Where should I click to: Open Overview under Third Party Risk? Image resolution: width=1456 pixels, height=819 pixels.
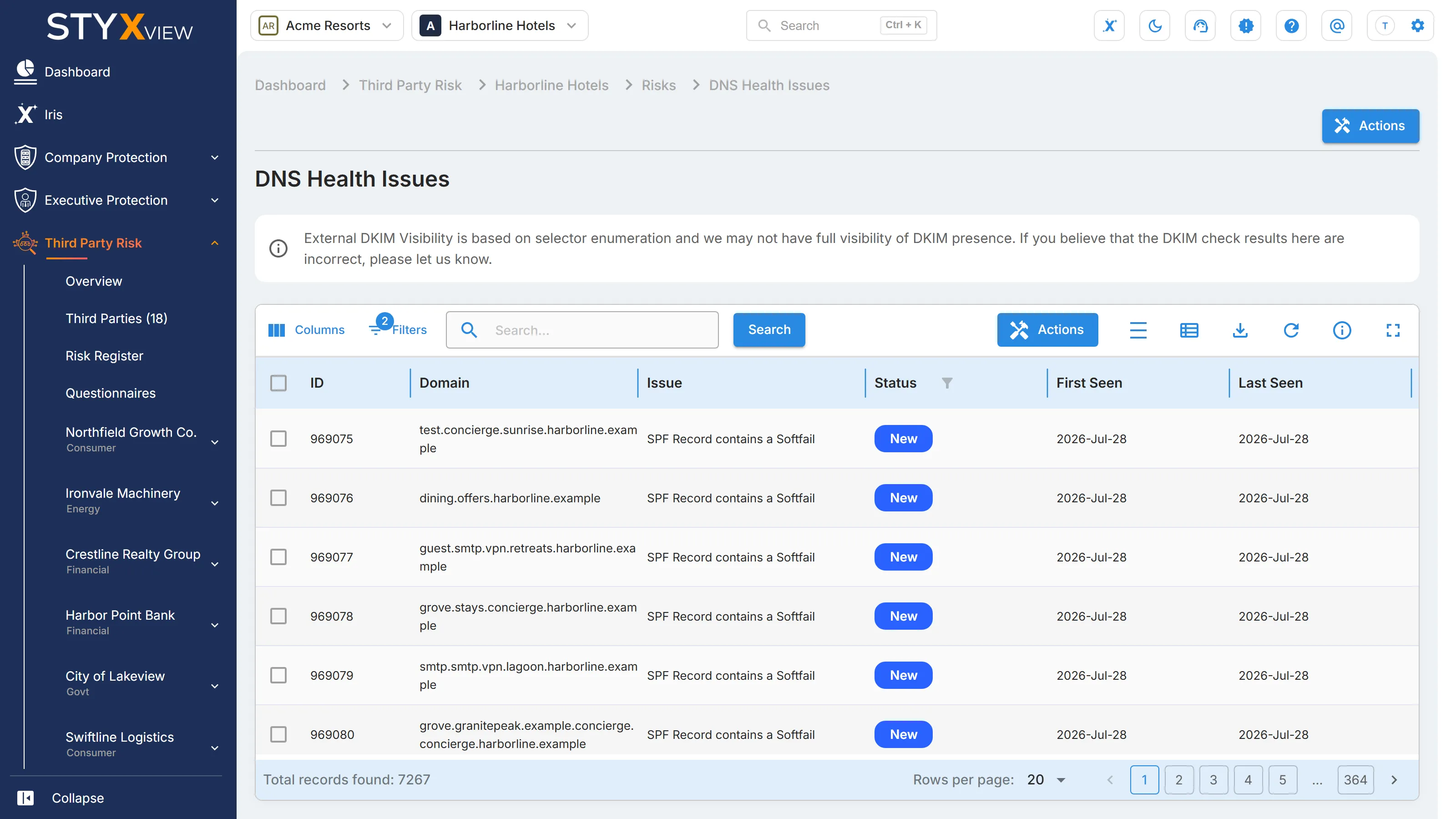pos(93,282)
